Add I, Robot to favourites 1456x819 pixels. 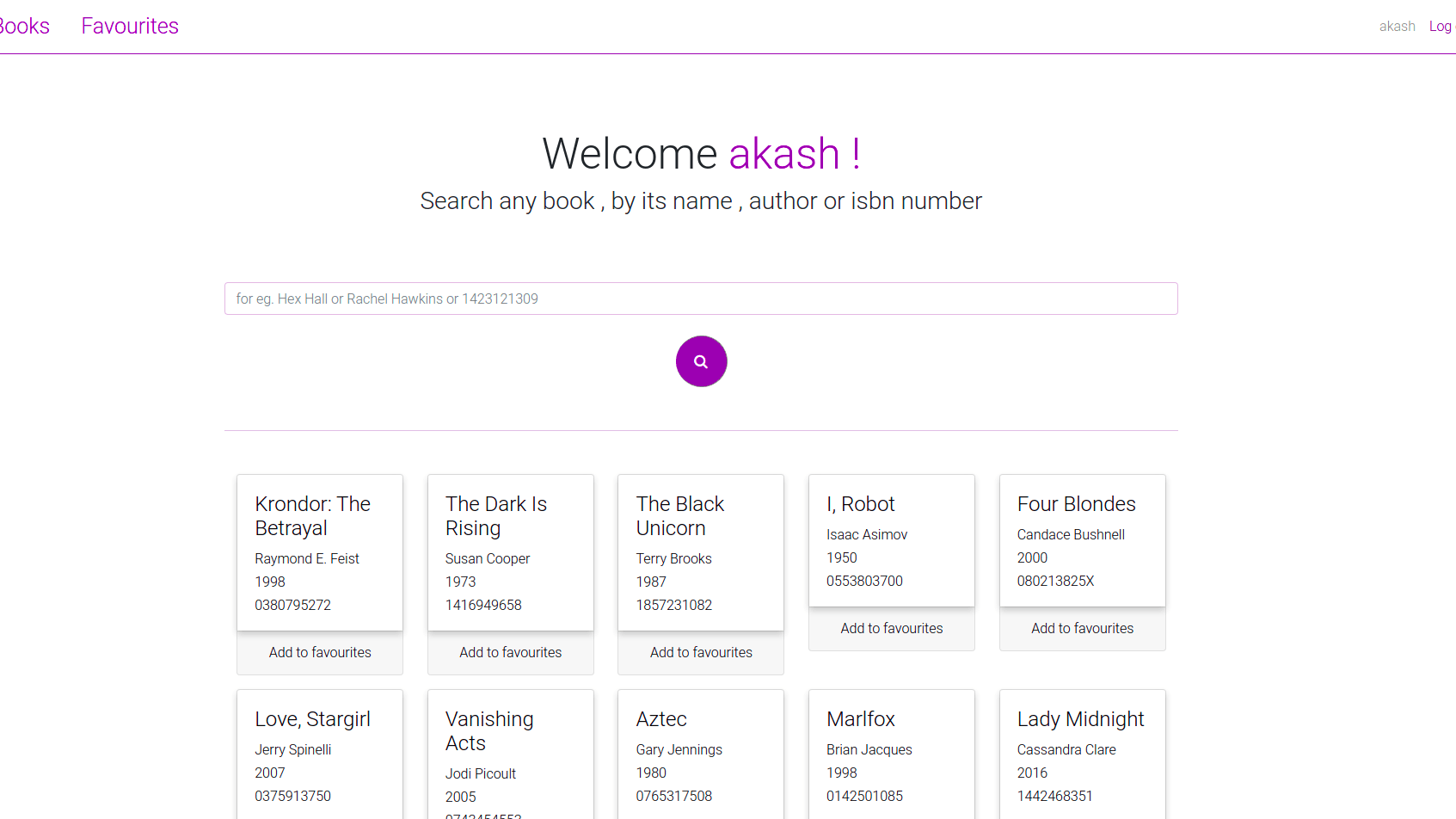pos(892,628)
